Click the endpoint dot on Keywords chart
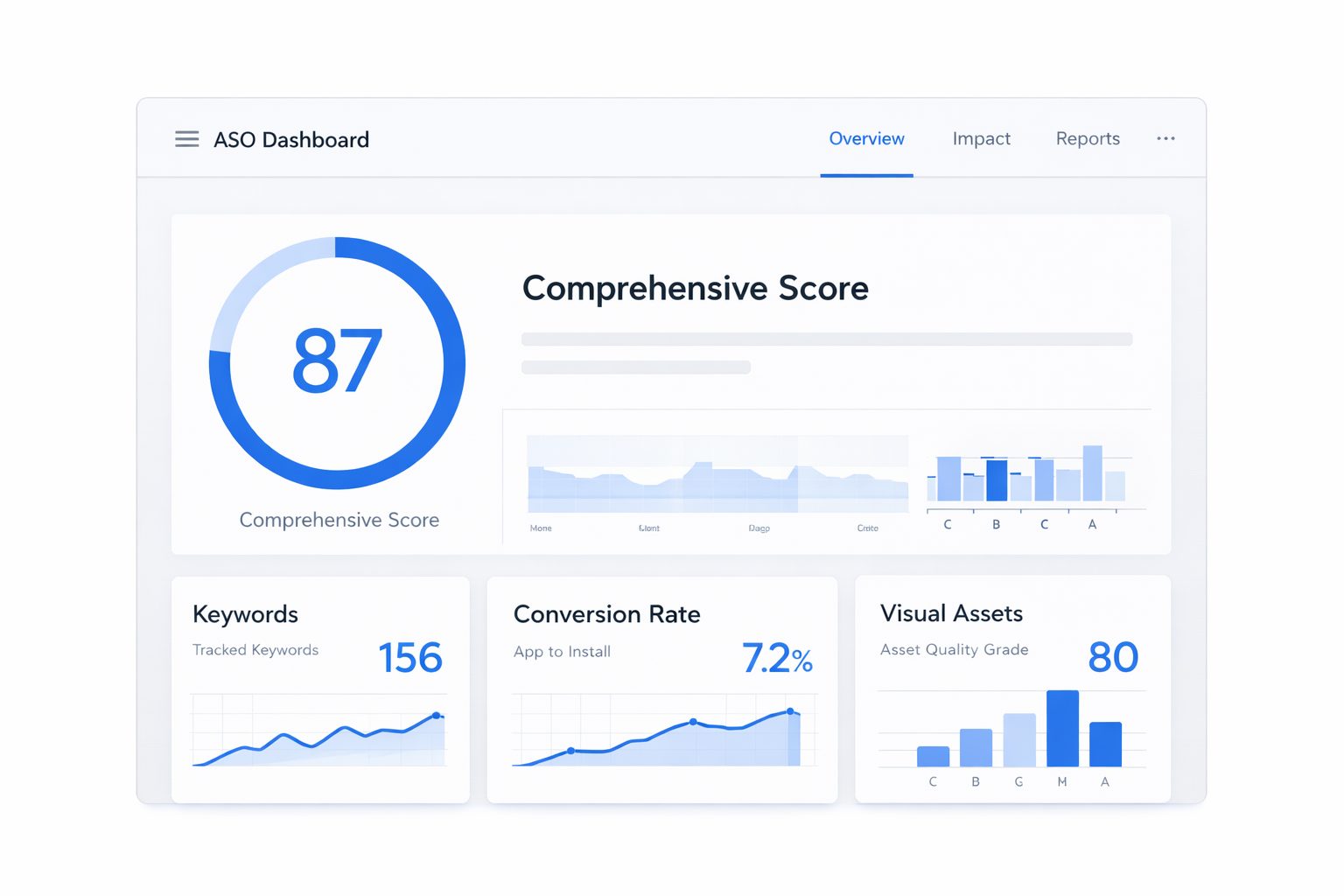1344x896 pixels. pyautogui.click(x=437, y=716)
